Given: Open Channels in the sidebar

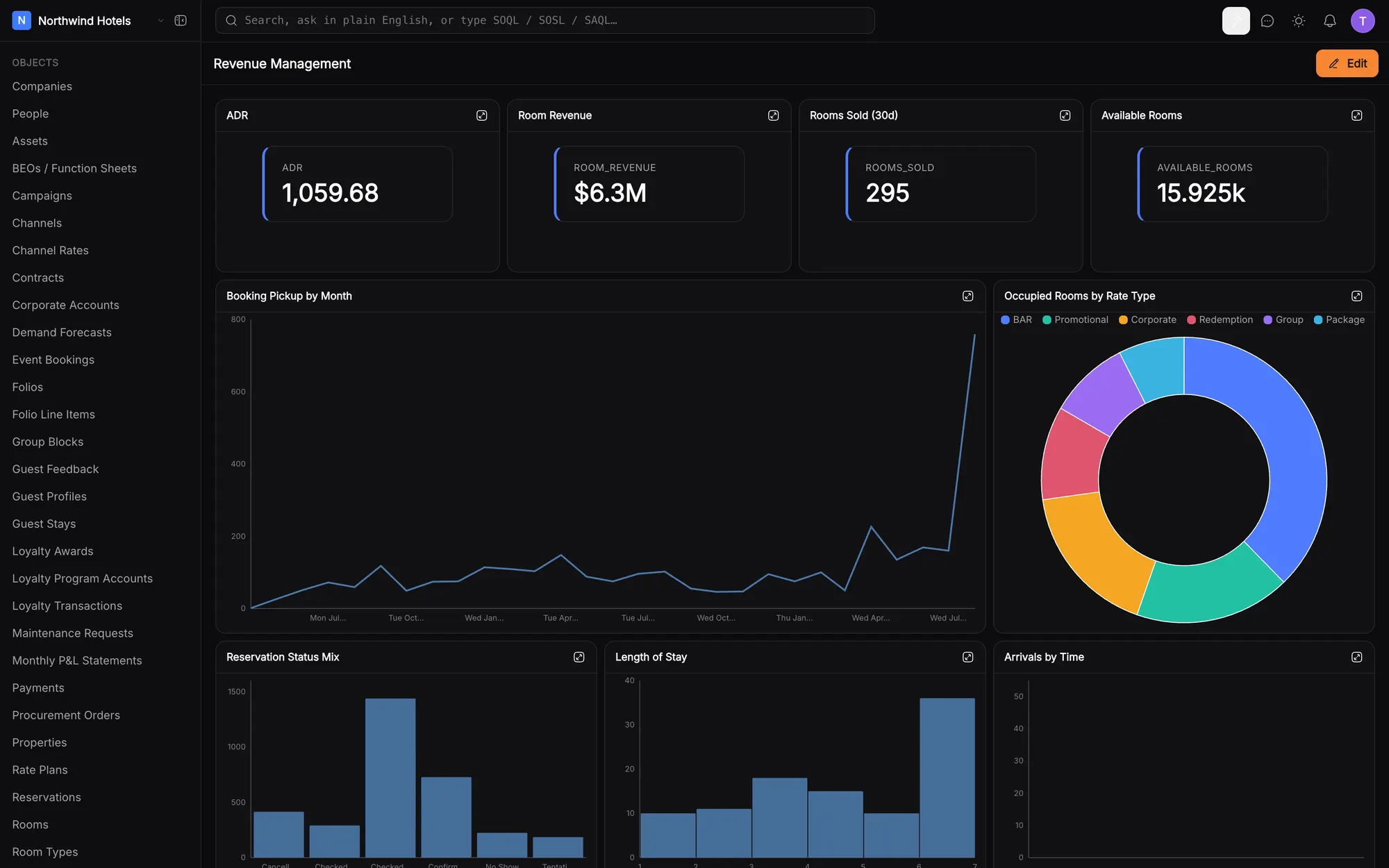Looking at the screenshot, I should coord(37,223).
